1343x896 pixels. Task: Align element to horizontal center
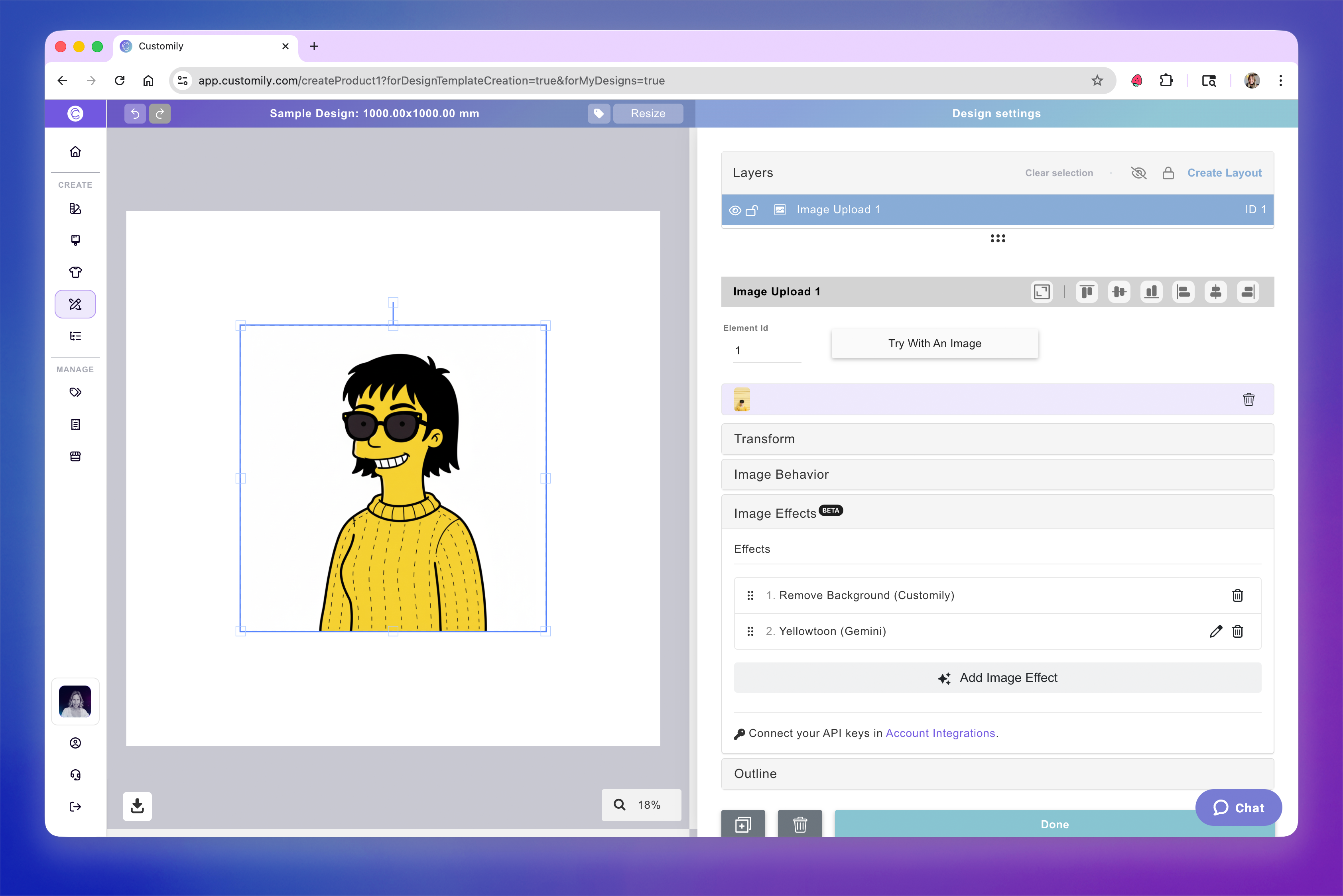1215,292
